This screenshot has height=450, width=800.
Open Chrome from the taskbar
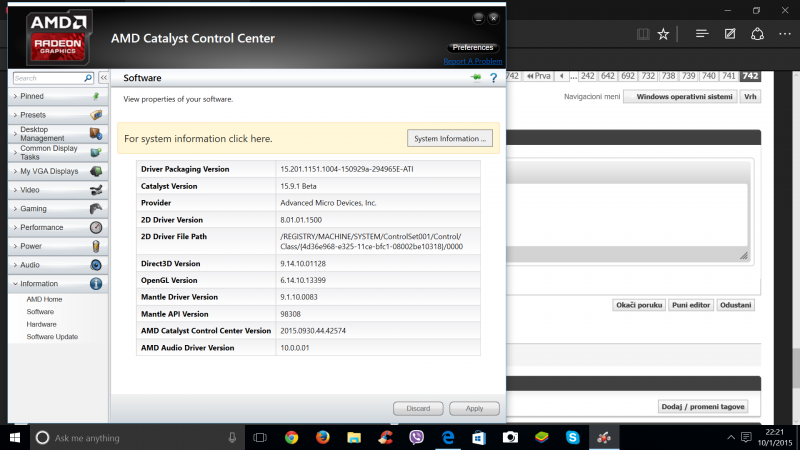tap(292, 437)
